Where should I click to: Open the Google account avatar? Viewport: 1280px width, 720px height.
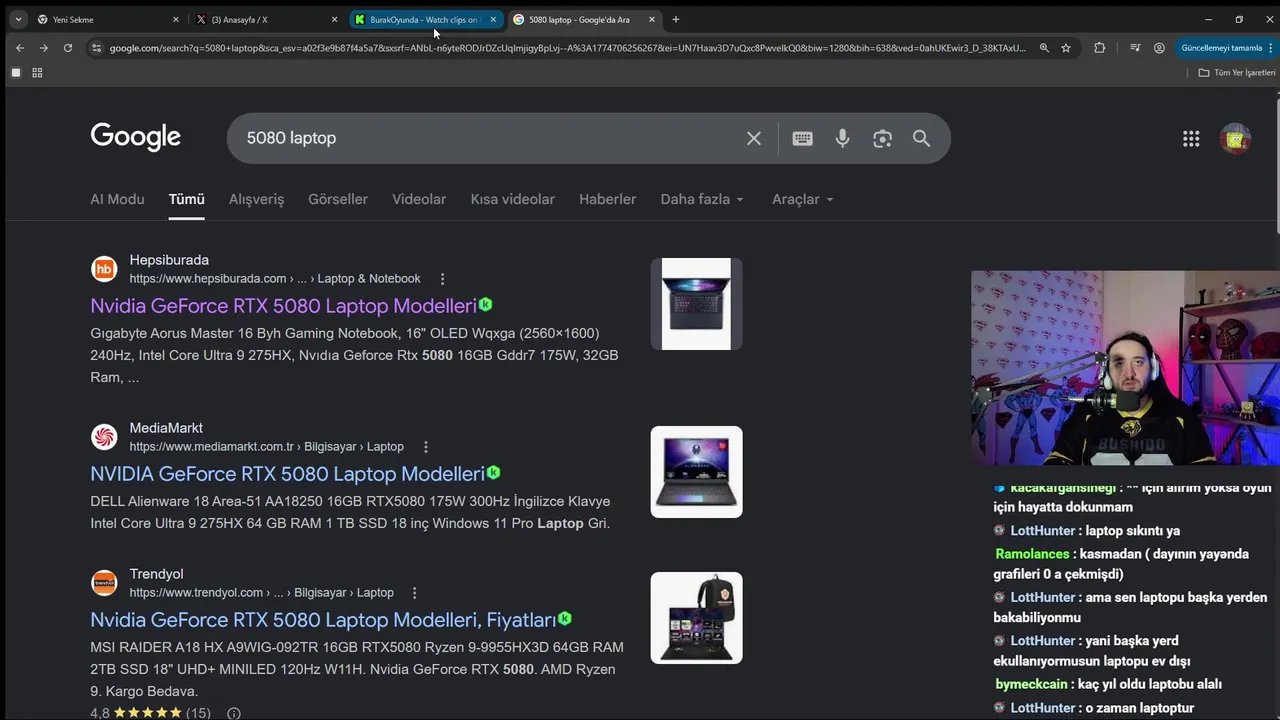[x=1236, y=139]
